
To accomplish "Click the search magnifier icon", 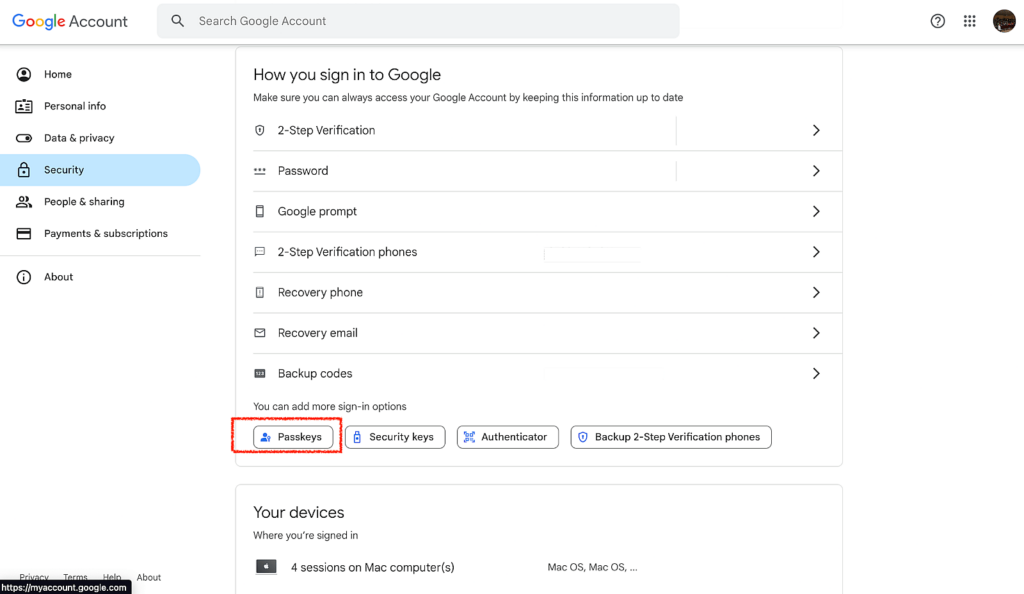I will click(178, 21).
